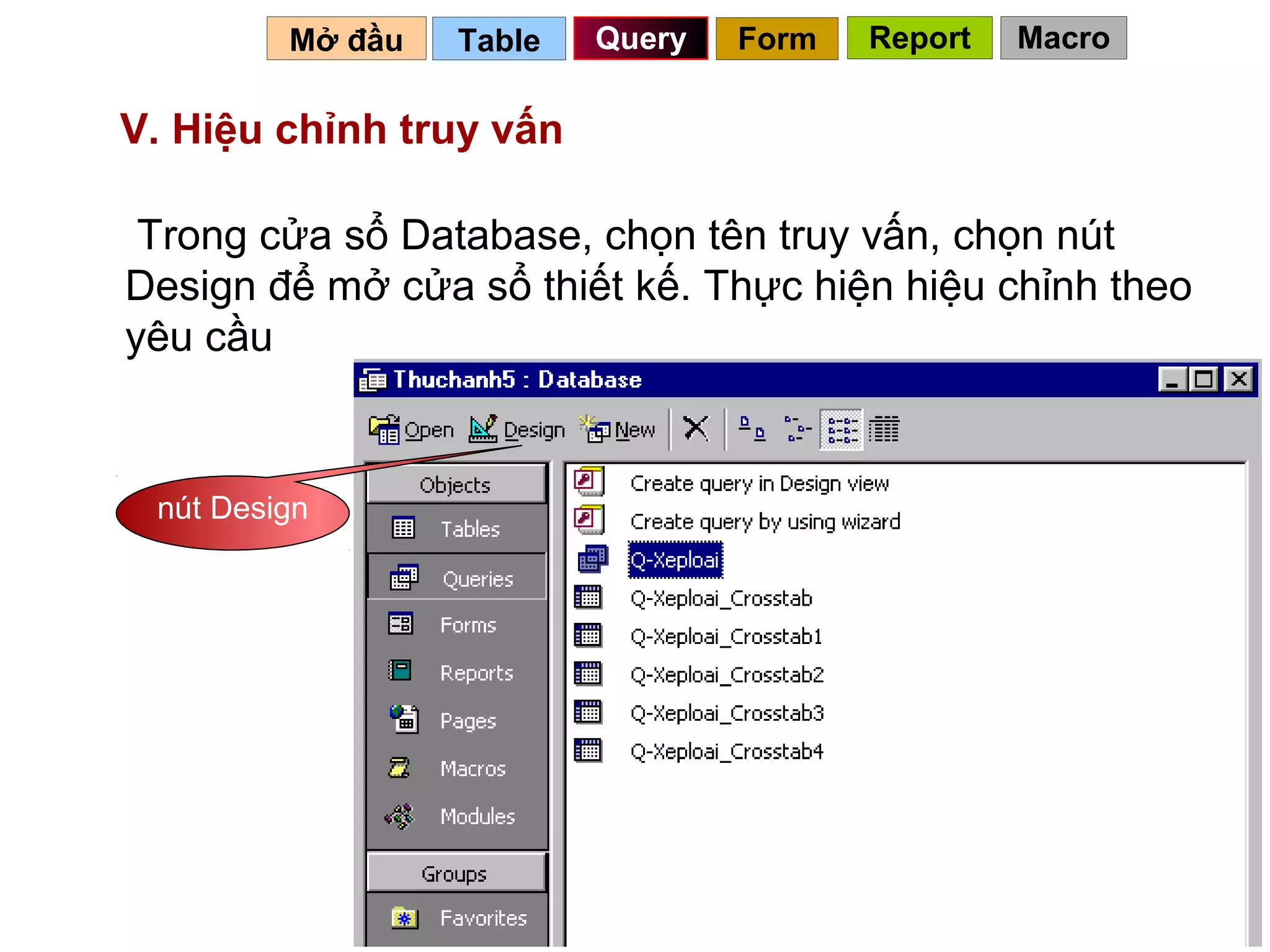Image resolution: width=1270 pixels, height=952 pixels.
Task: Click the Objects header button
Action: (456, 484)
